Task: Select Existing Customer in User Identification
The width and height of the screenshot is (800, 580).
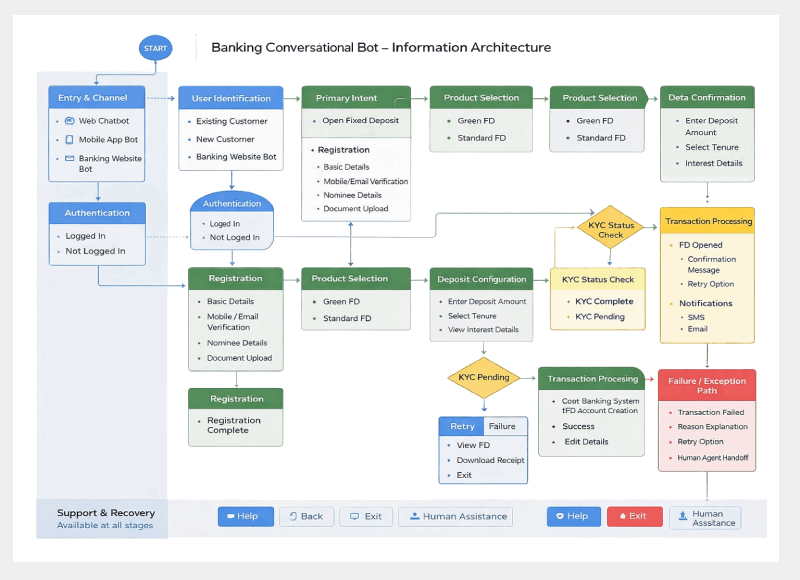Action: (x=232, y=121)
